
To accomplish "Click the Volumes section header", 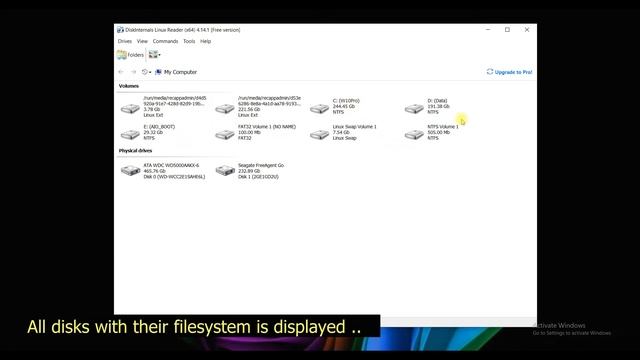I will [x=129, y=86].
